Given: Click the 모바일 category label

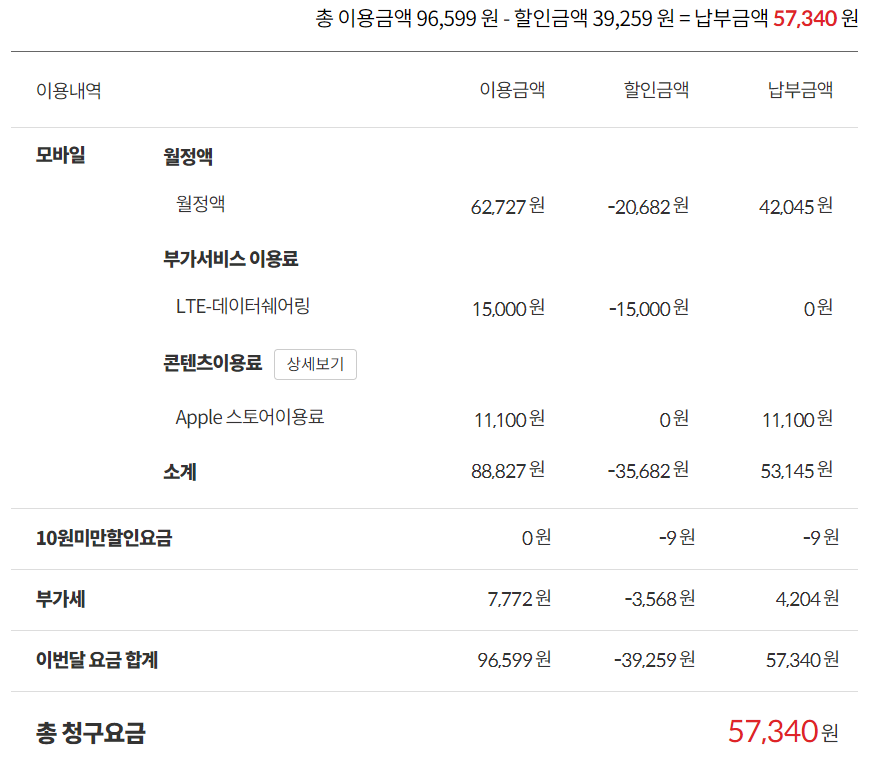Looking at the screenshot, I should click(61, 155).
